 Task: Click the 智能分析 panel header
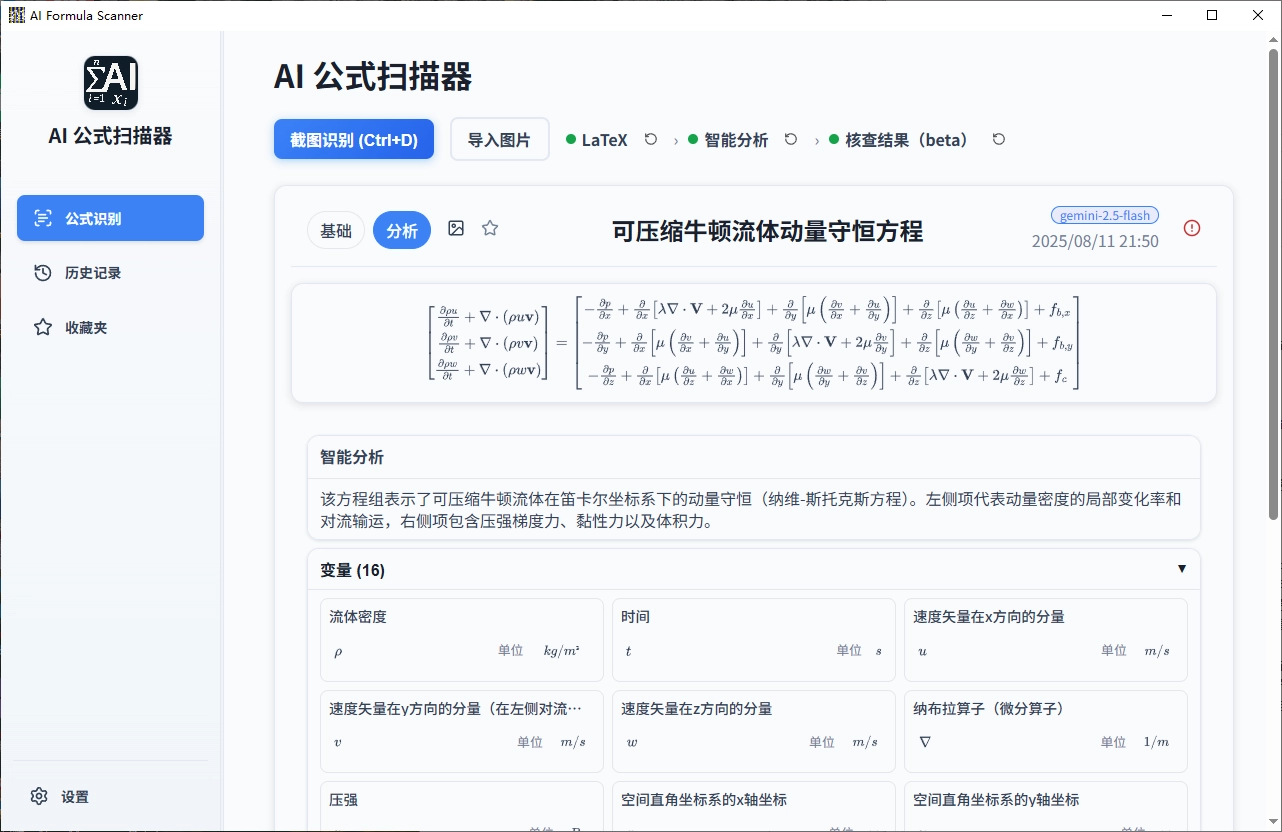point(754,457)
